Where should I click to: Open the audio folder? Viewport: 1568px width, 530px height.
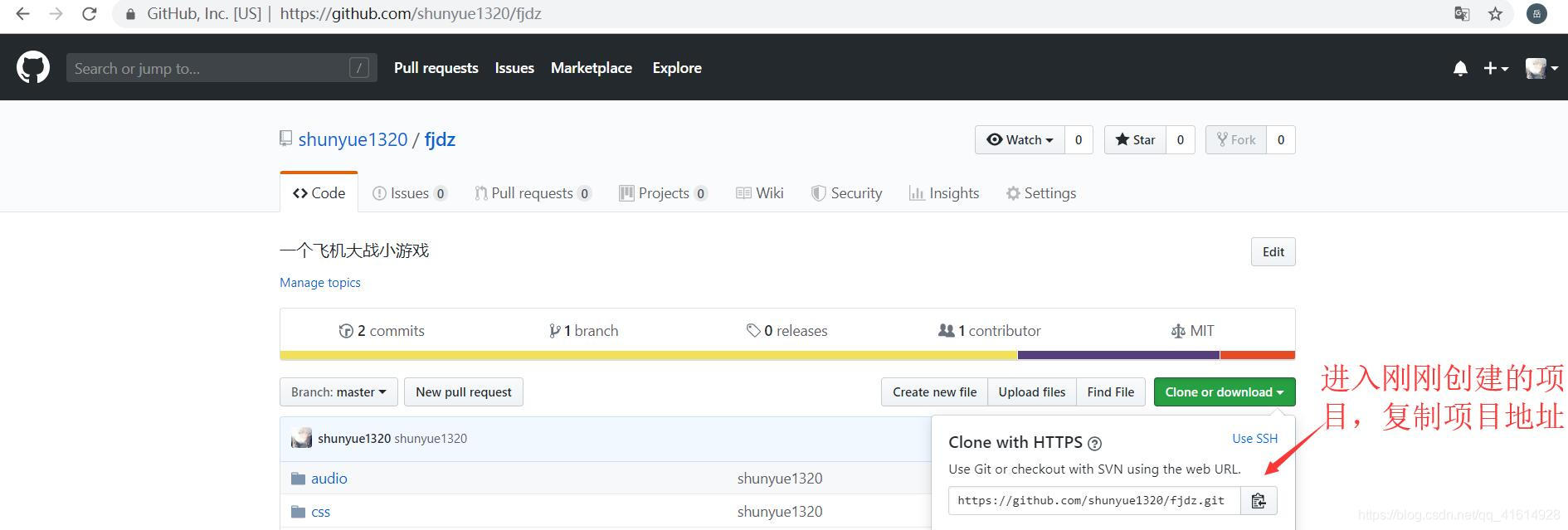[x=329, y=479]
